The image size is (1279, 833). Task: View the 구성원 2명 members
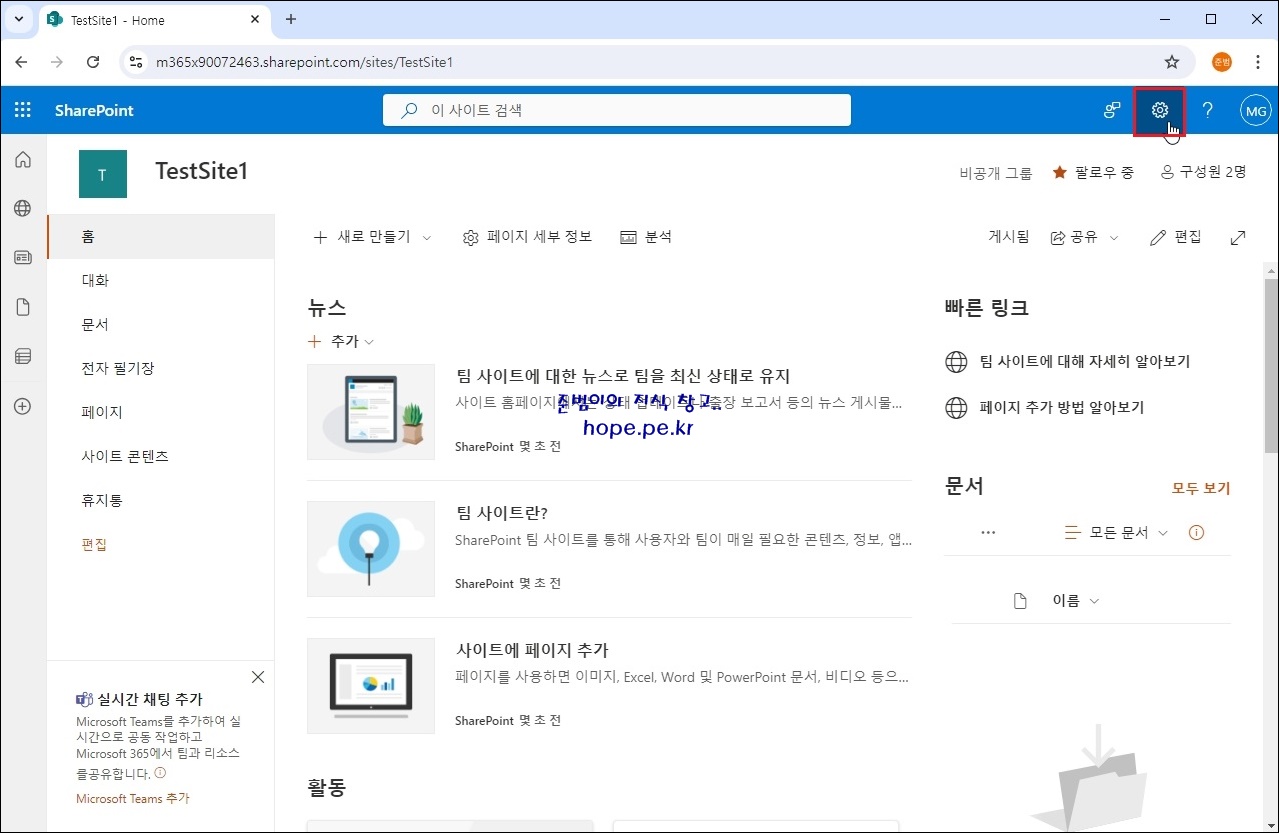point(1203,172)
